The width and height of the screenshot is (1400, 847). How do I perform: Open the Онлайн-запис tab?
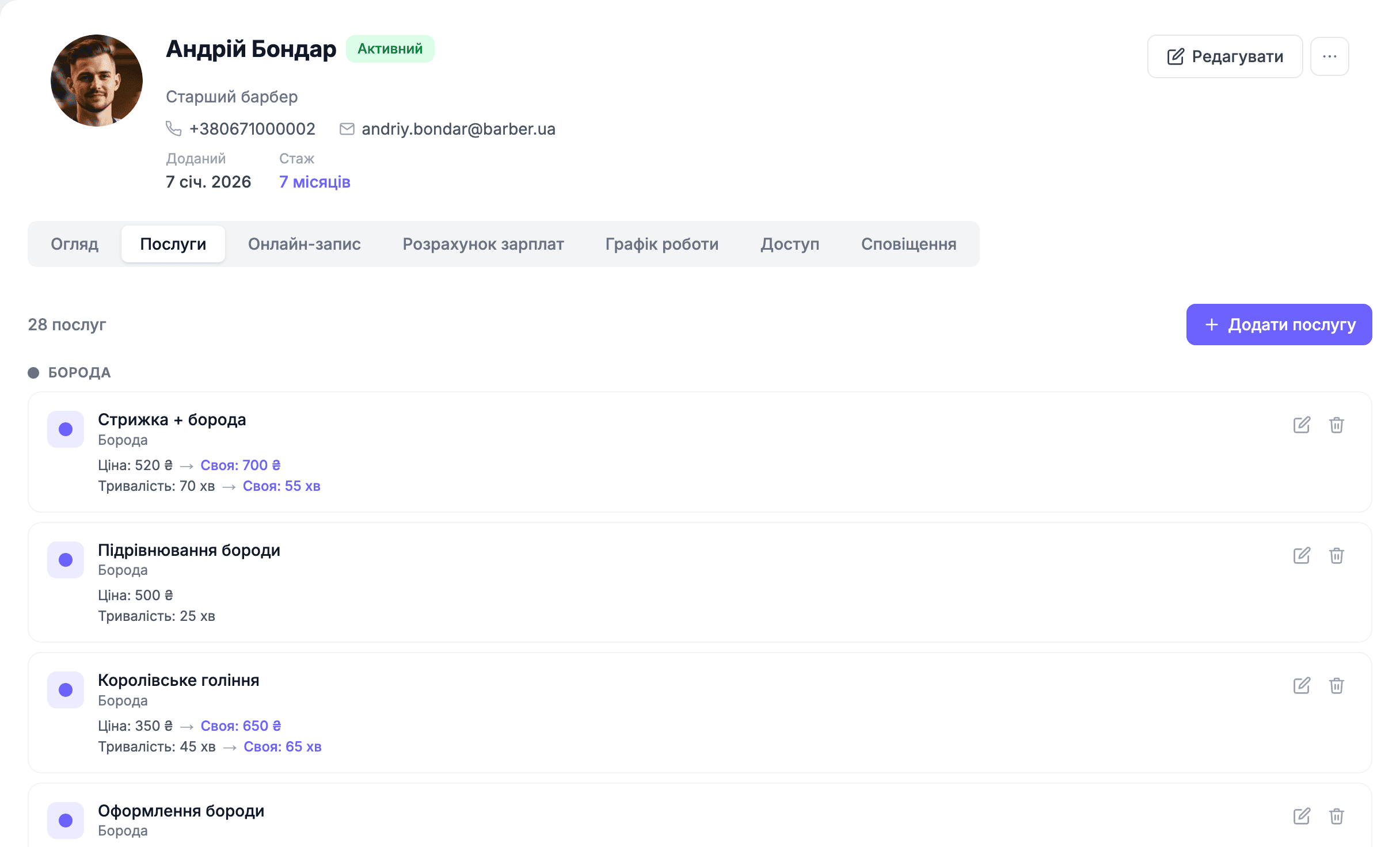(305, 244)
